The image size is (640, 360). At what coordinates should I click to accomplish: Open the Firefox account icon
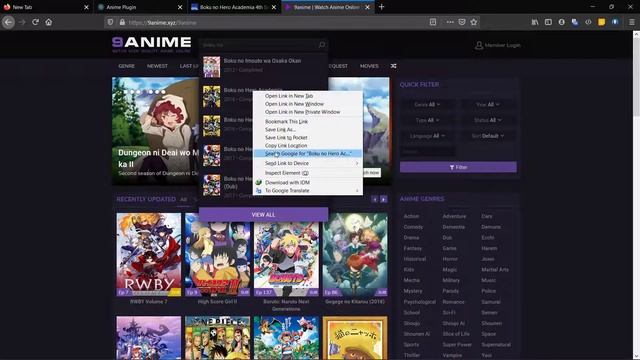(562, 22)
